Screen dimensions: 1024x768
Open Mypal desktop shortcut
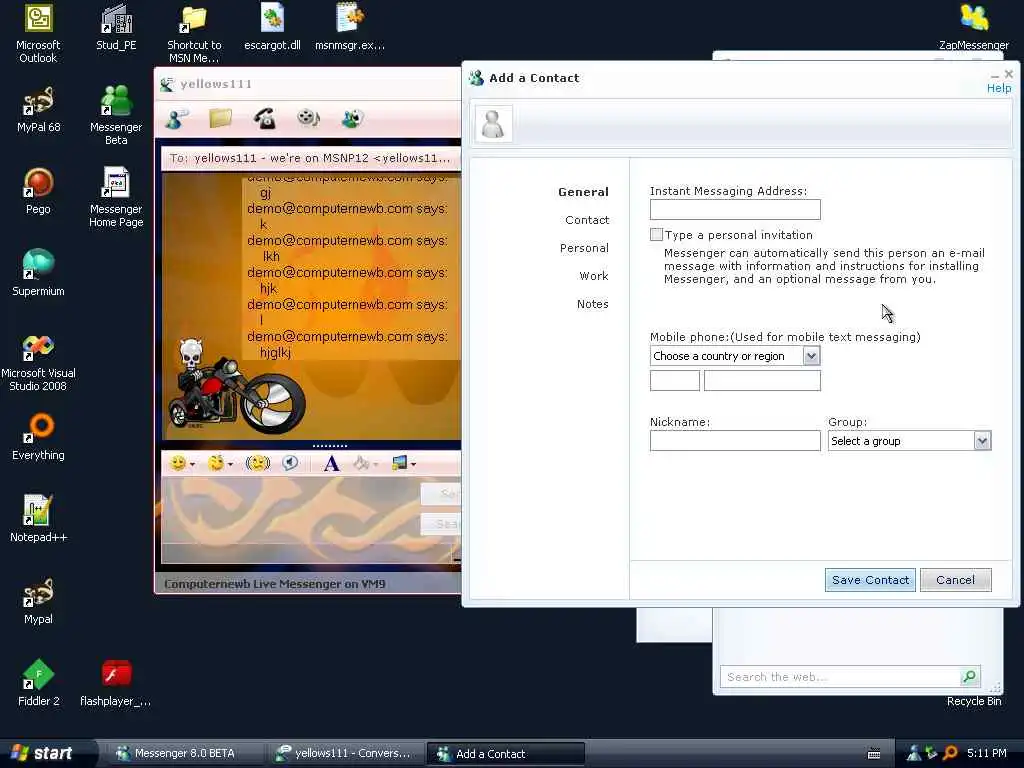(x=38, y=601)
